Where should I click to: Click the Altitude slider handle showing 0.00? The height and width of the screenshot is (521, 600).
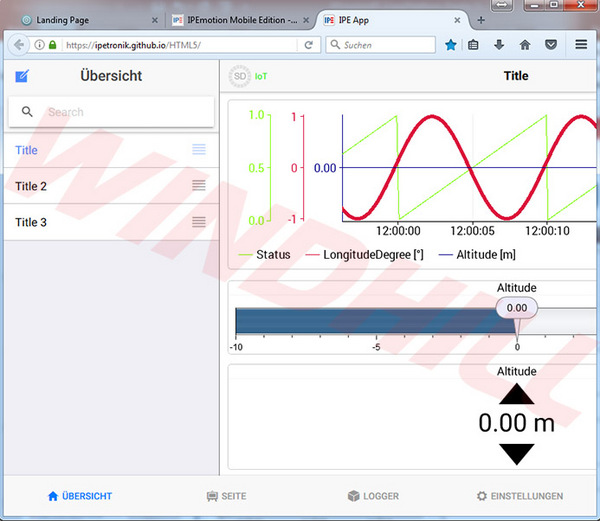click(x=517, y=308)
